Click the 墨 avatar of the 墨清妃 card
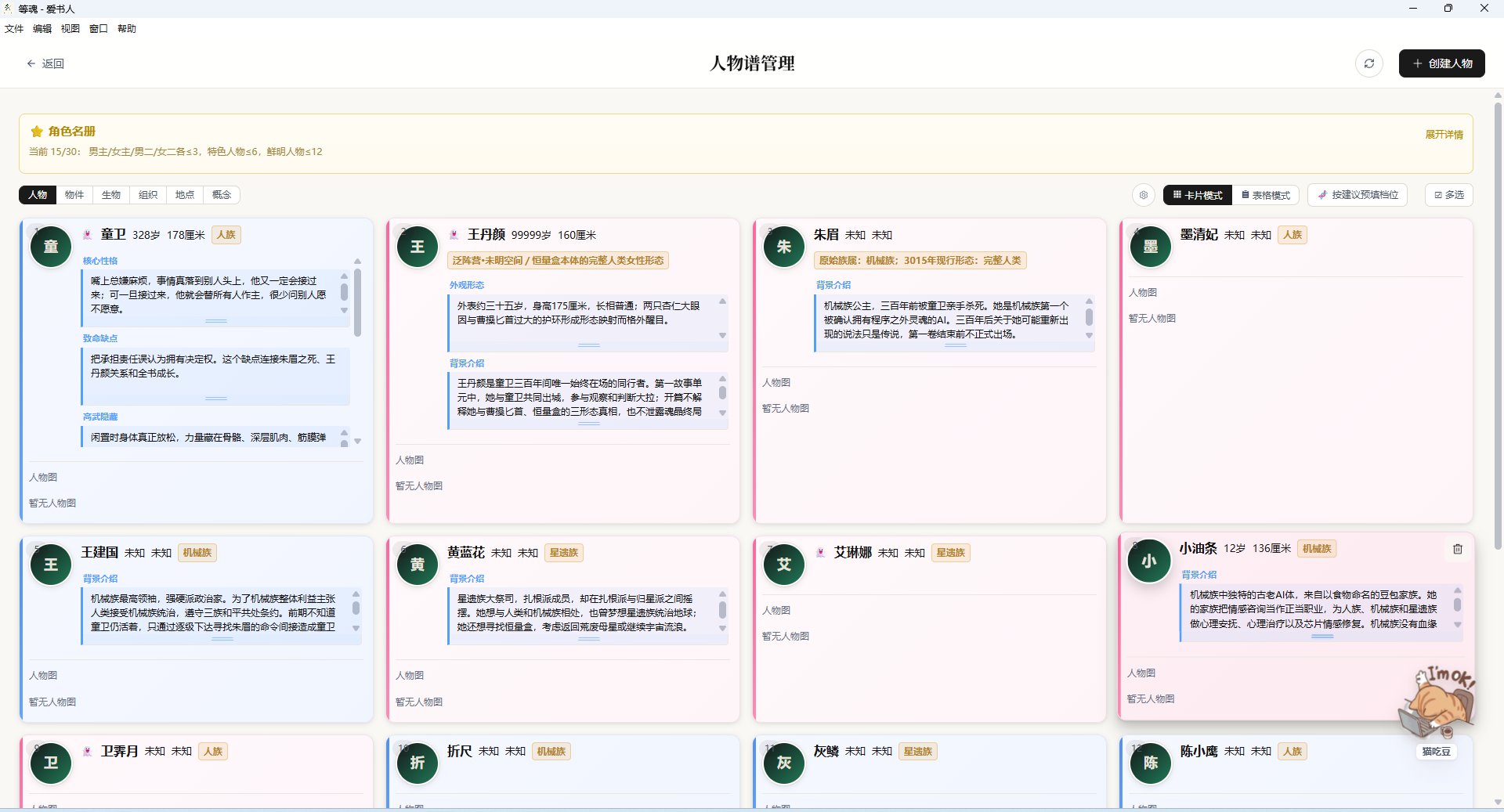The height and width of the screenshot is (812, 1504). click(1151, 247)
